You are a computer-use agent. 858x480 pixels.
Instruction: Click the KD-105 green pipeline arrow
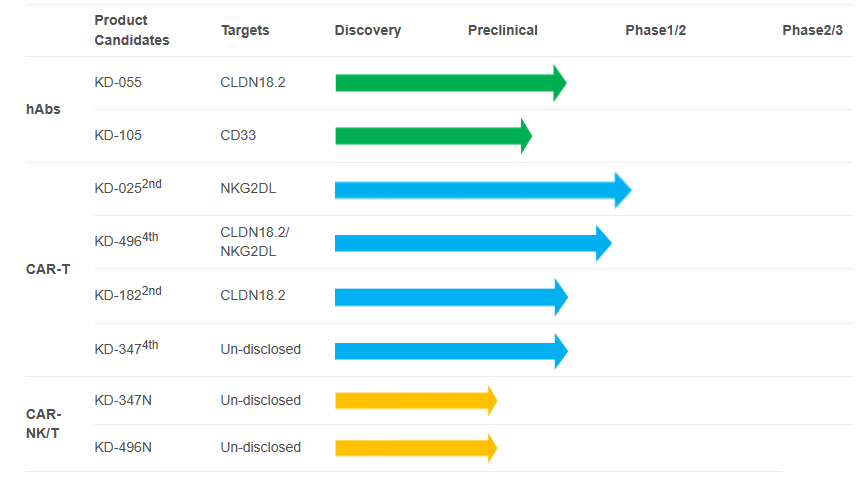coord(432,135)
